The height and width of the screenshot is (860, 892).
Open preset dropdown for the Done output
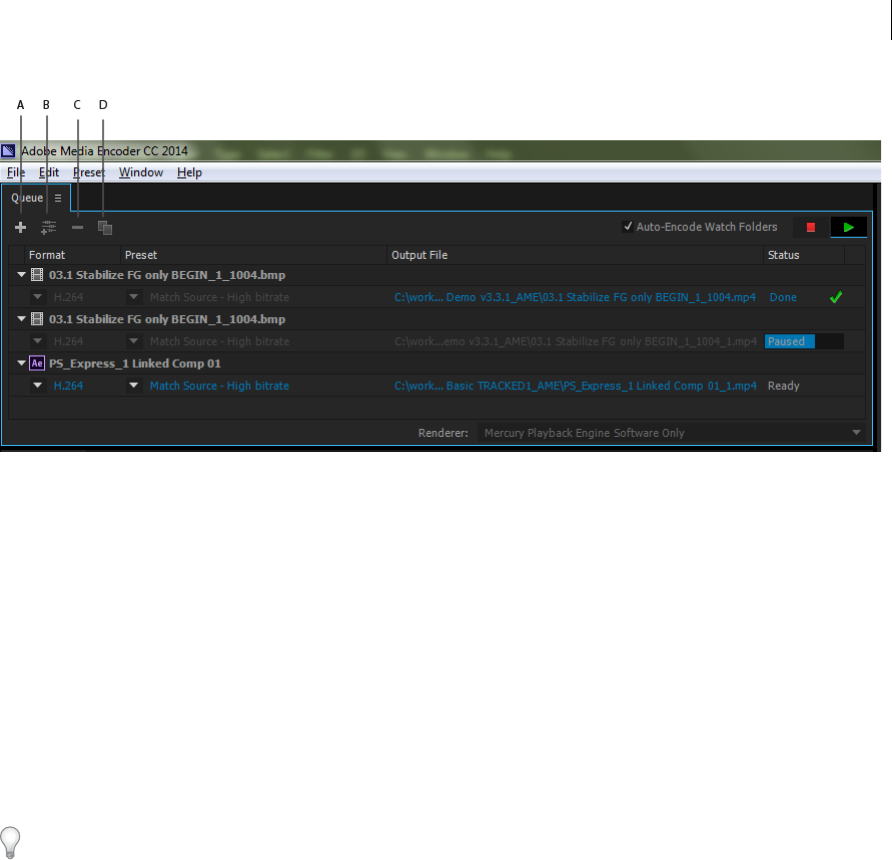(x=134, y=296)
